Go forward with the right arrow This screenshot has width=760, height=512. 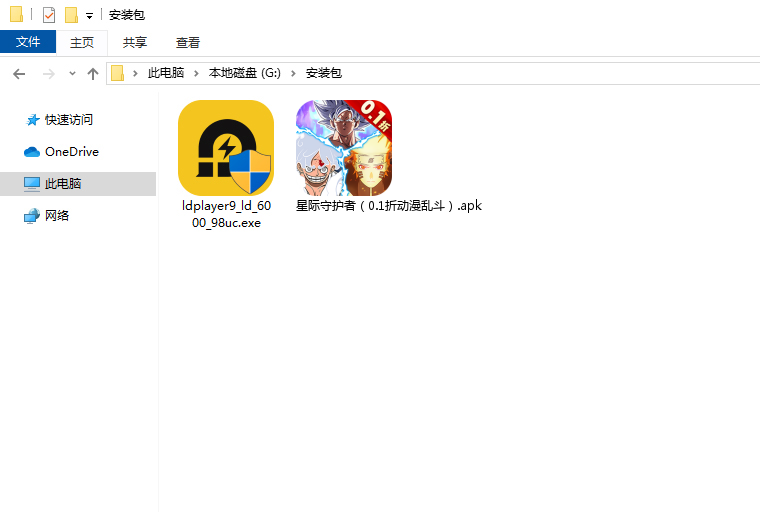tap(48, 74)
